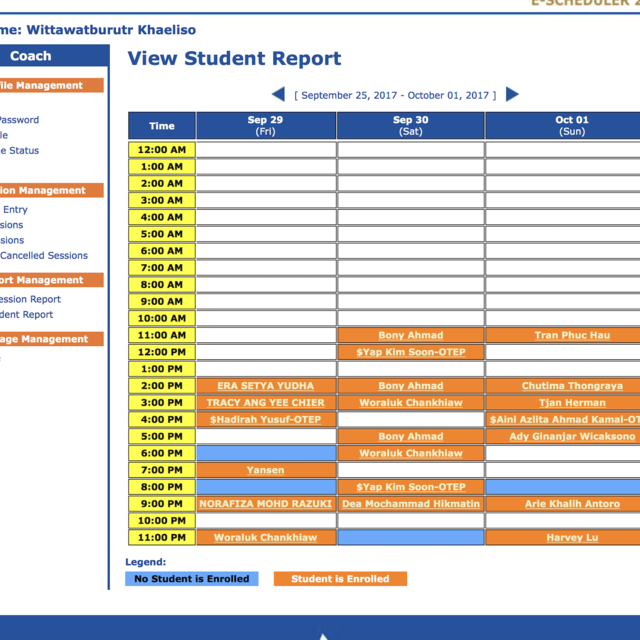Click Report Management section header
This screenshot has width=640, height=640.
pos(51,280)
